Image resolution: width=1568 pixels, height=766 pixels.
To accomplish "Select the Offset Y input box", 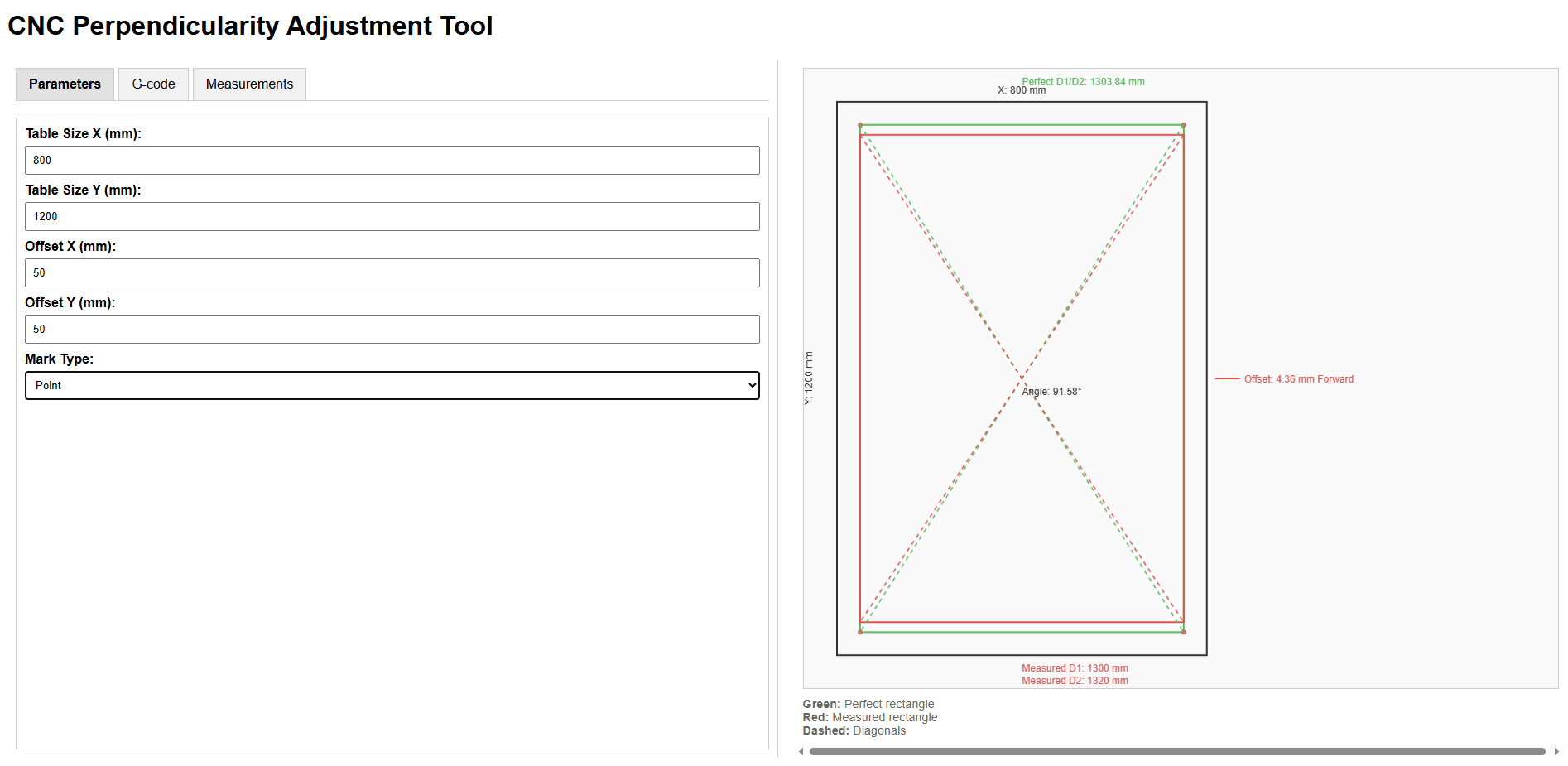I will pos(392,330).
